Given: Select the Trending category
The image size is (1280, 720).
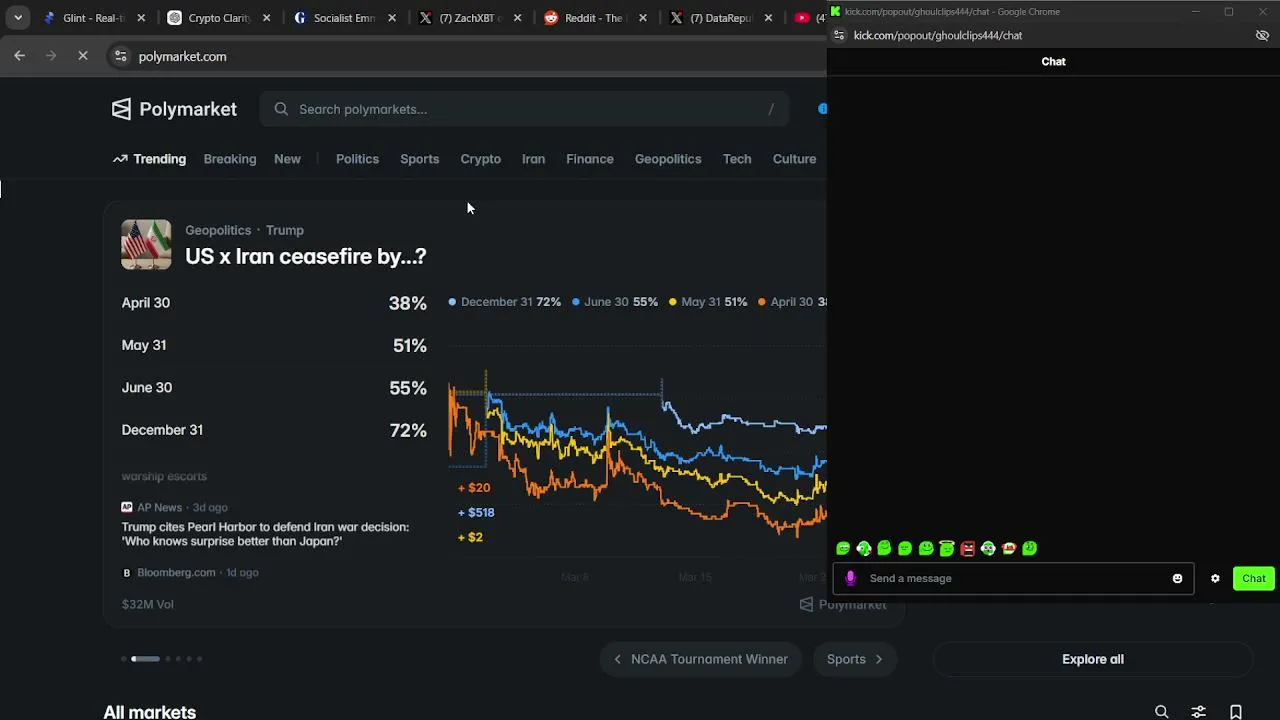Looking at the screenshot, I should (149, 159).
